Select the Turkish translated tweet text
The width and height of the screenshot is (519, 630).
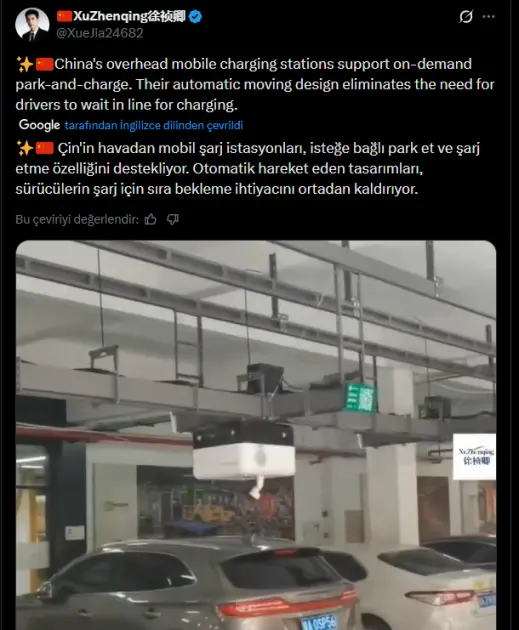coord(248,168)
